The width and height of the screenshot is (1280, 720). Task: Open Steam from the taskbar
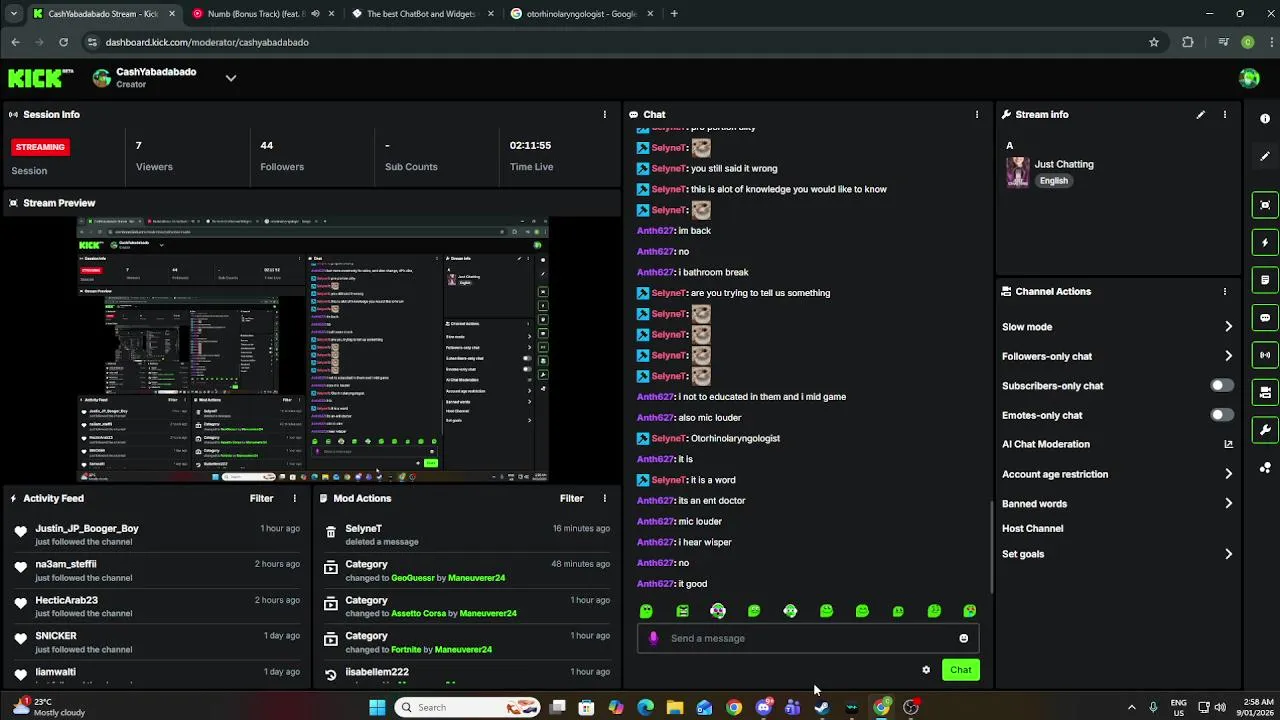click(x=822, y=707)
